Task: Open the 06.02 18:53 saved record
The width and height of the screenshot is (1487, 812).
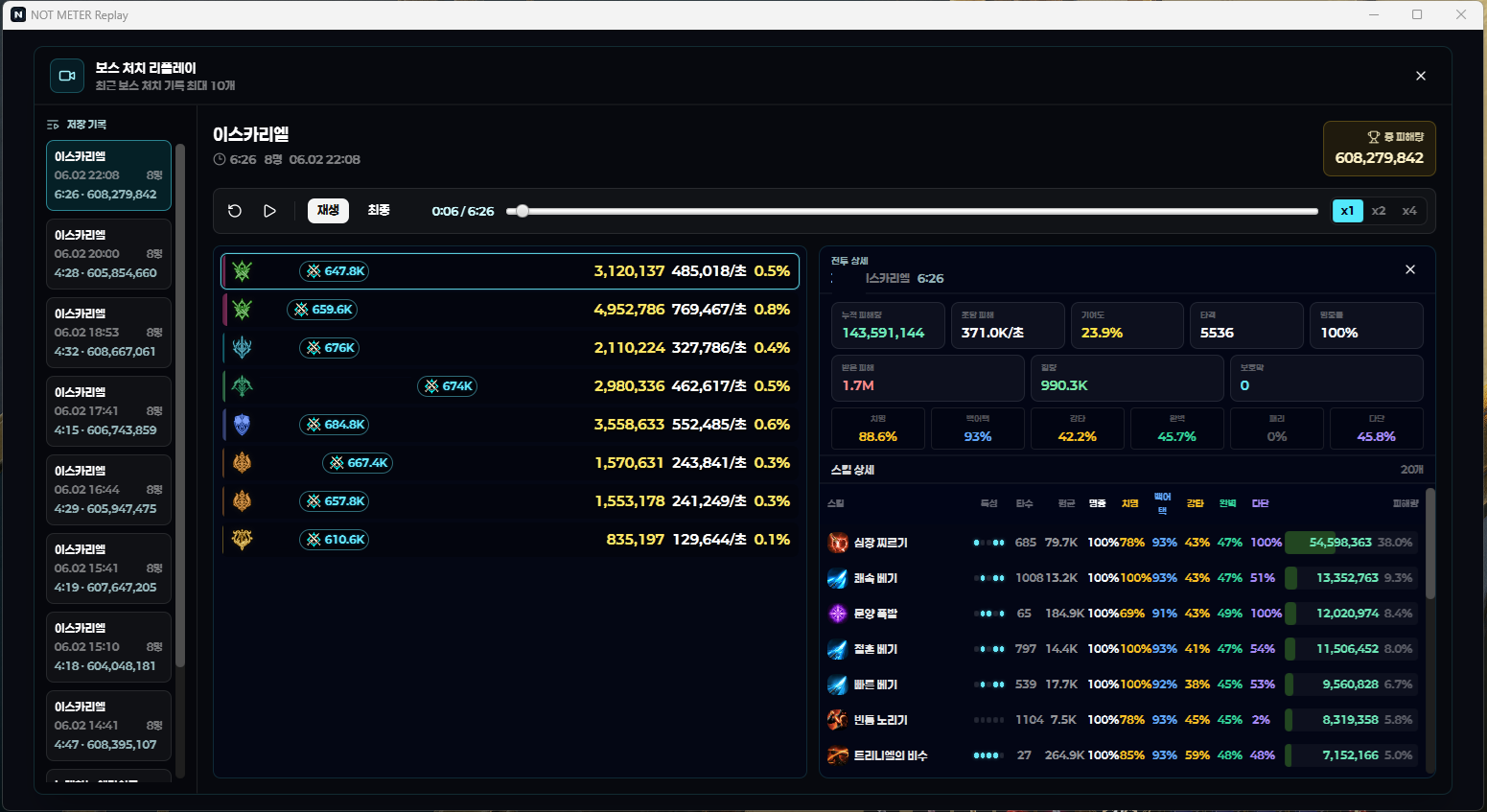Action: click(108, 333)
